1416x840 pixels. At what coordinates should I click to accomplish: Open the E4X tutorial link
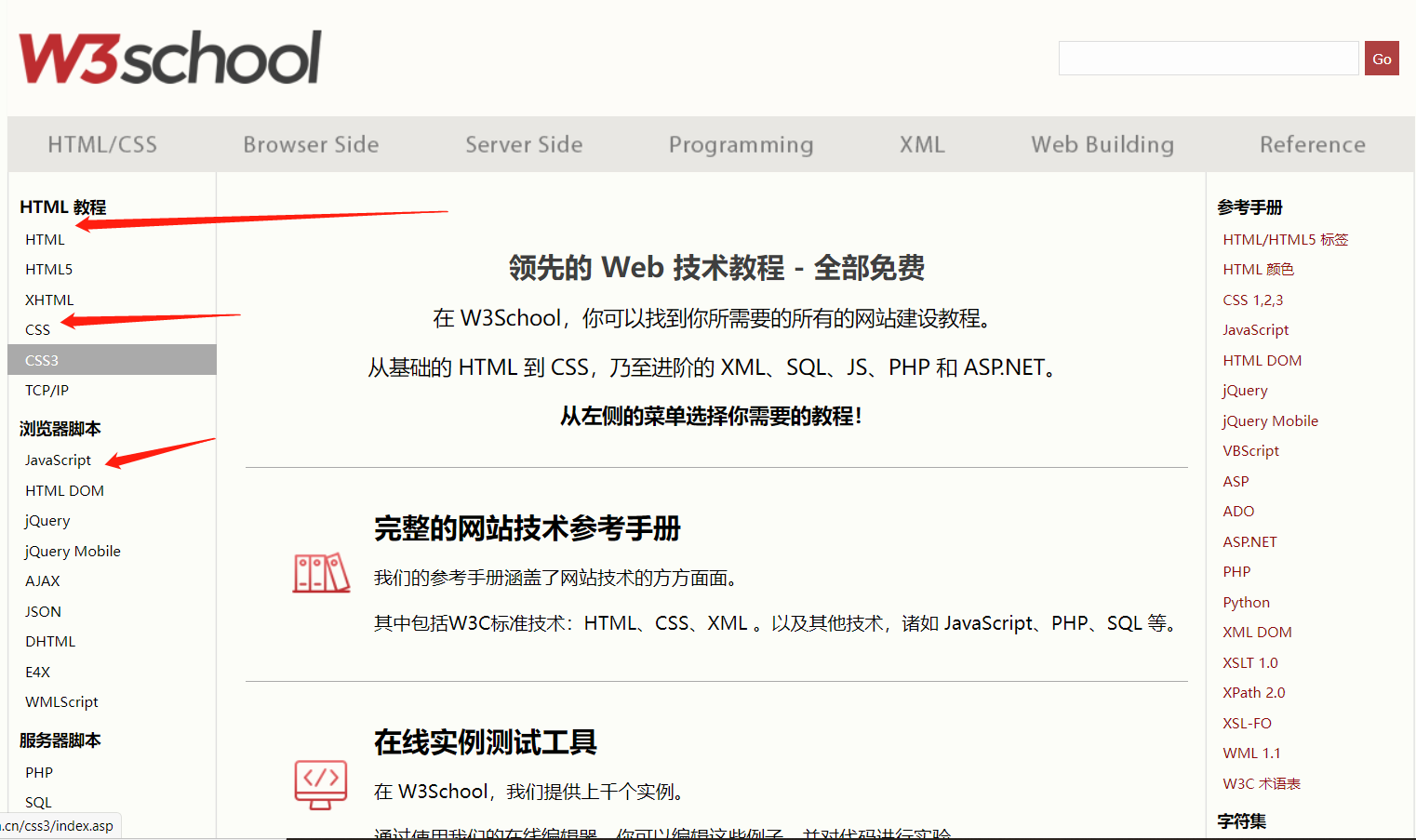[x=37, y=672]
